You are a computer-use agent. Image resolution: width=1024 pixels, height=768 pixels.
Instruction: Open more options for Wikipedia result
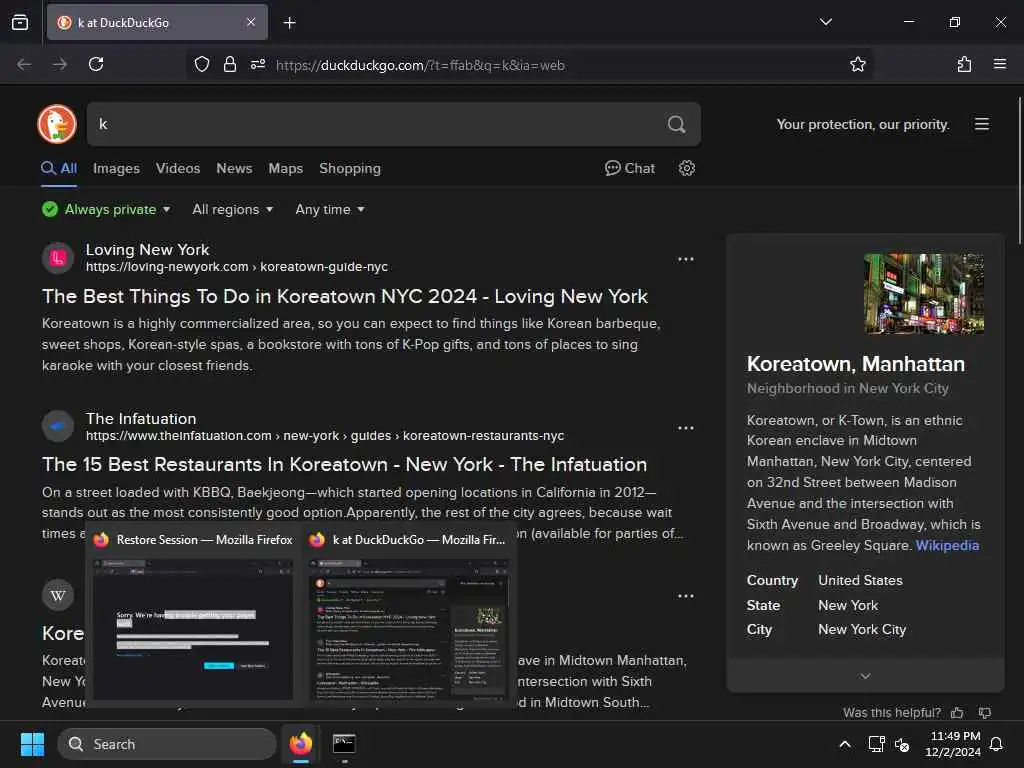[686, 596]
